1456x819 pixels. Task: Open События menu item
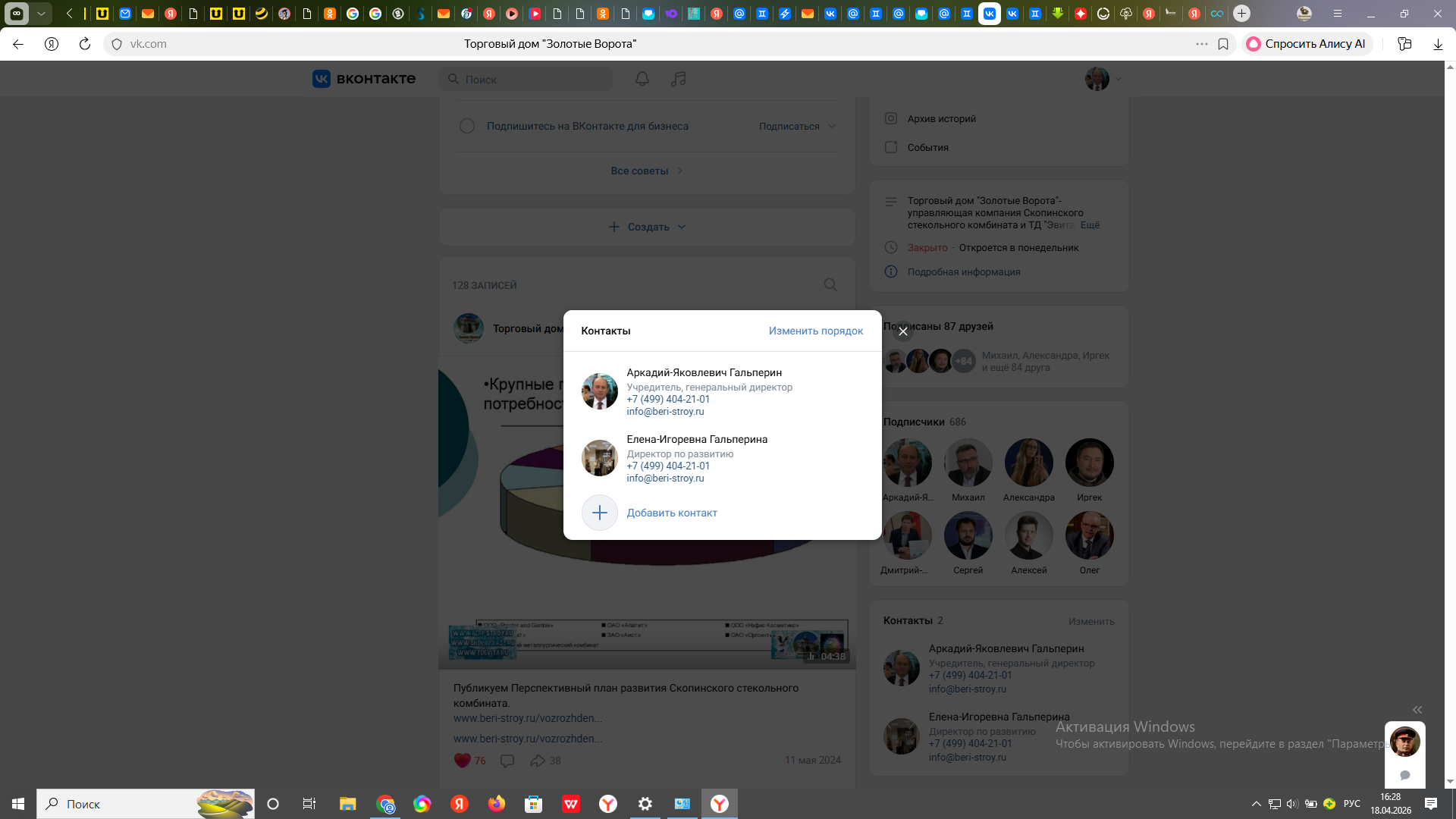(927, 147)
